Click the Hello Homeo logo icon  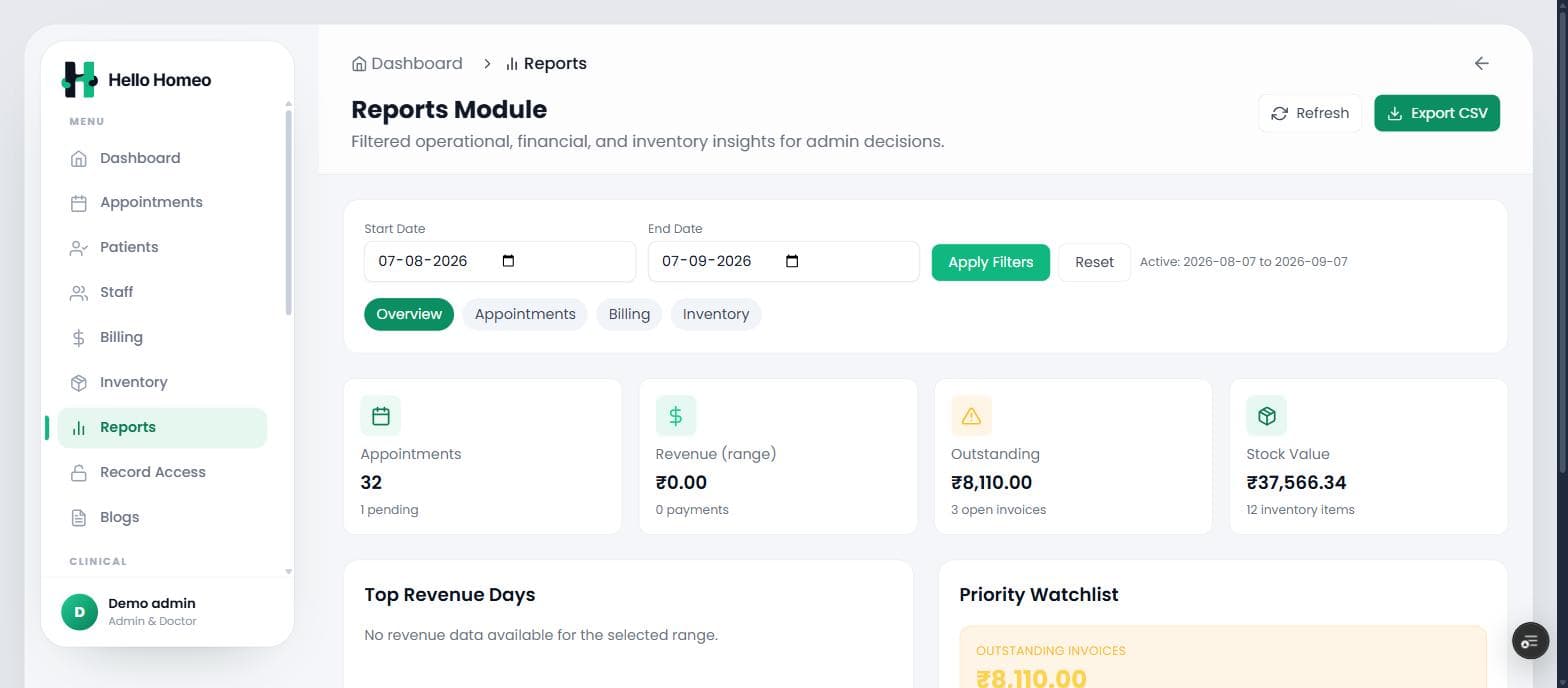pyautogui.click(x=79, y=79)
